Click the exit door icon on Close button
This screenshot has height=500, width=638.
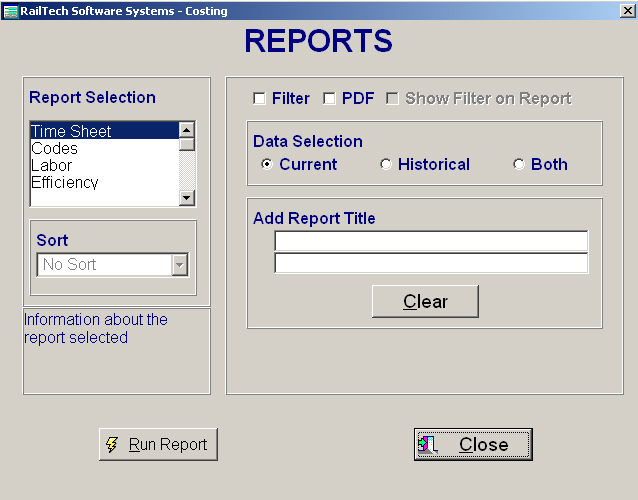[x=428, y=445]
